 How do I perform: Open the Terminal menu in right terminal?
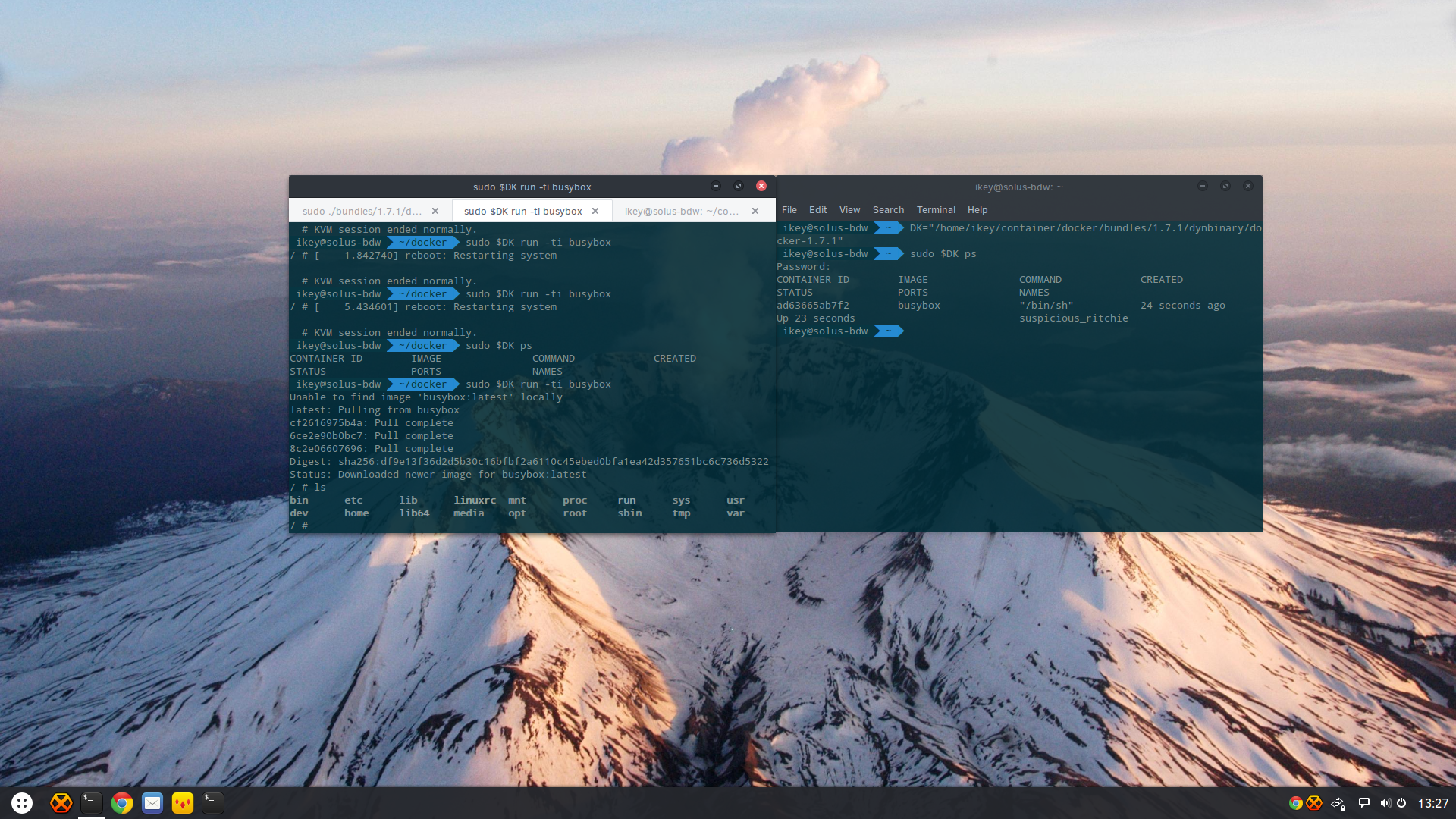pos(936,210)
